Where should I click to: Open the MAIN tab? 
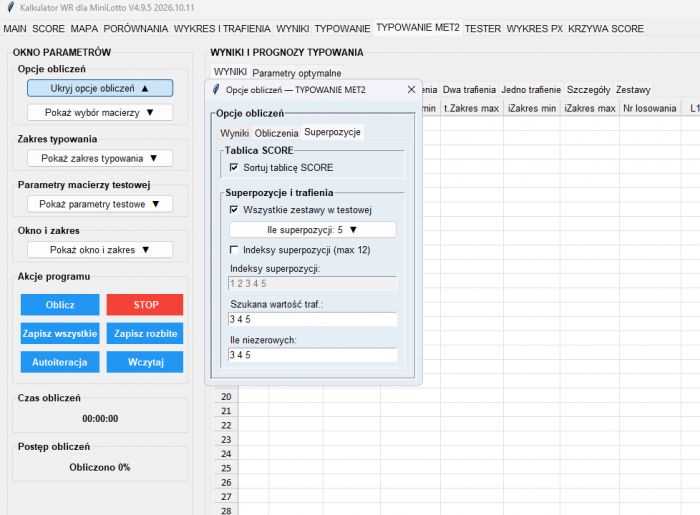pos(15,29)
